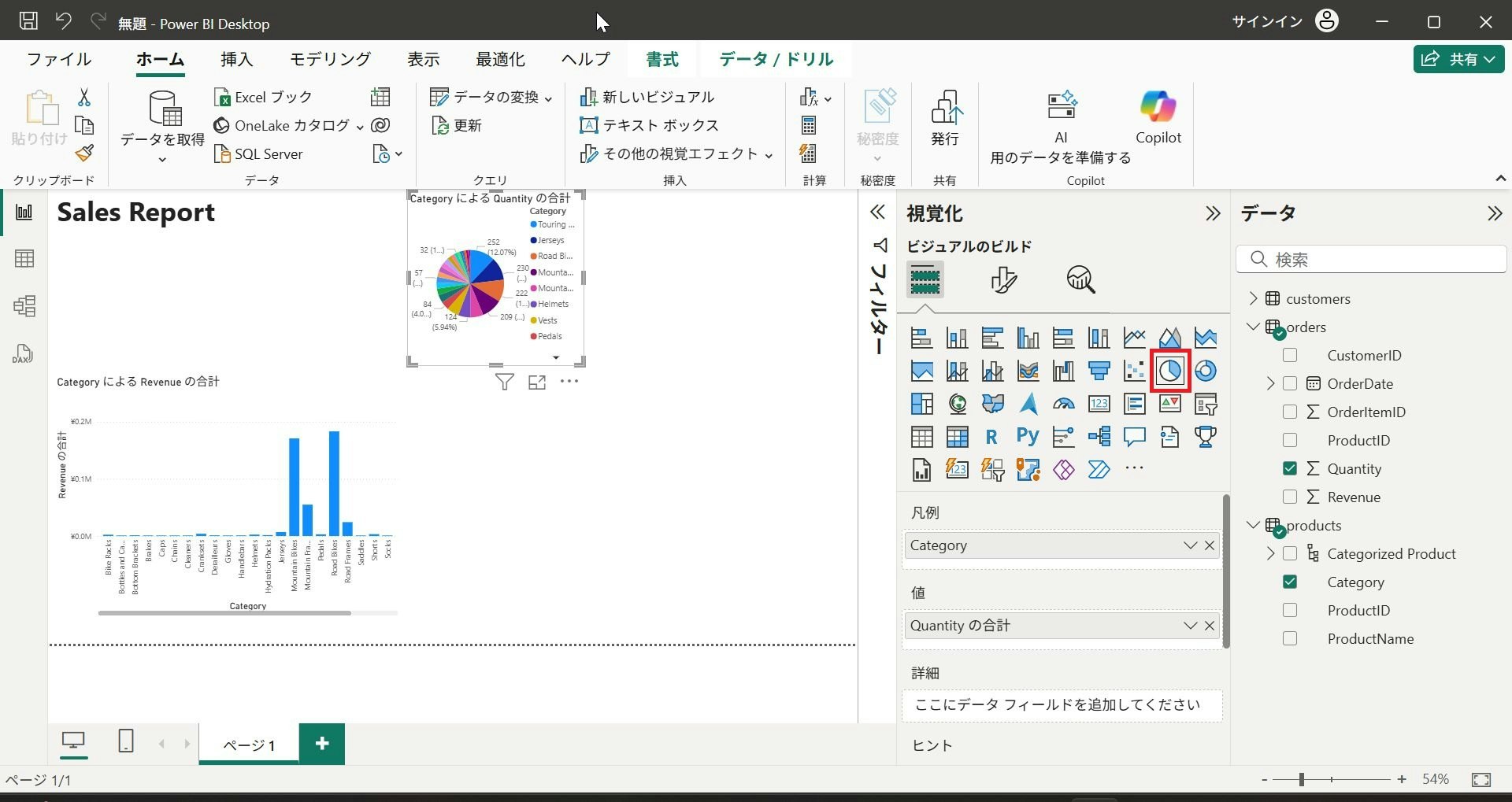Uncheck the Category field checkbox

click(x=1290, y=582)
